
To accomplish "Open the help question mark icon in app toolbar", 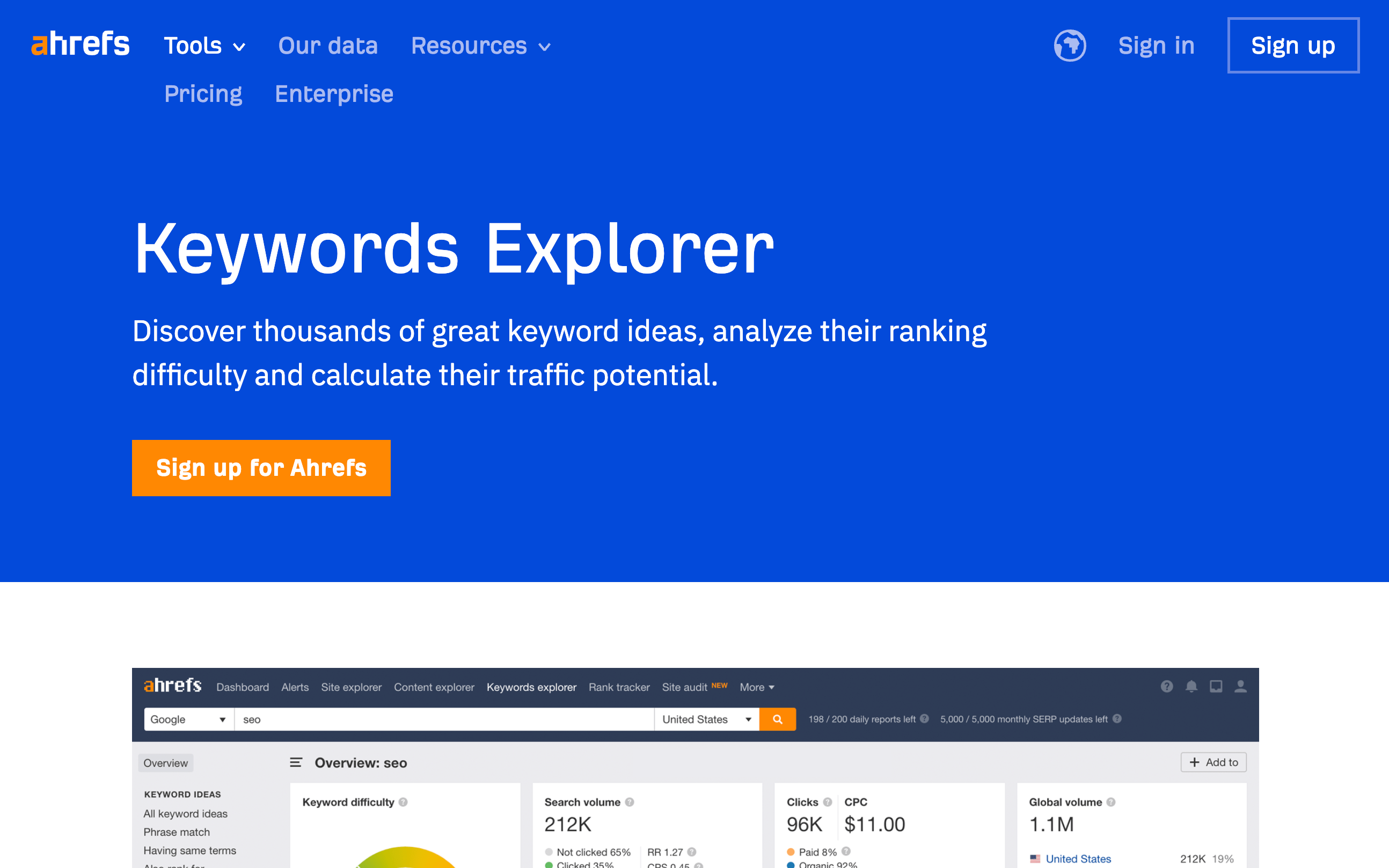I will click(x=1166, y=687).
